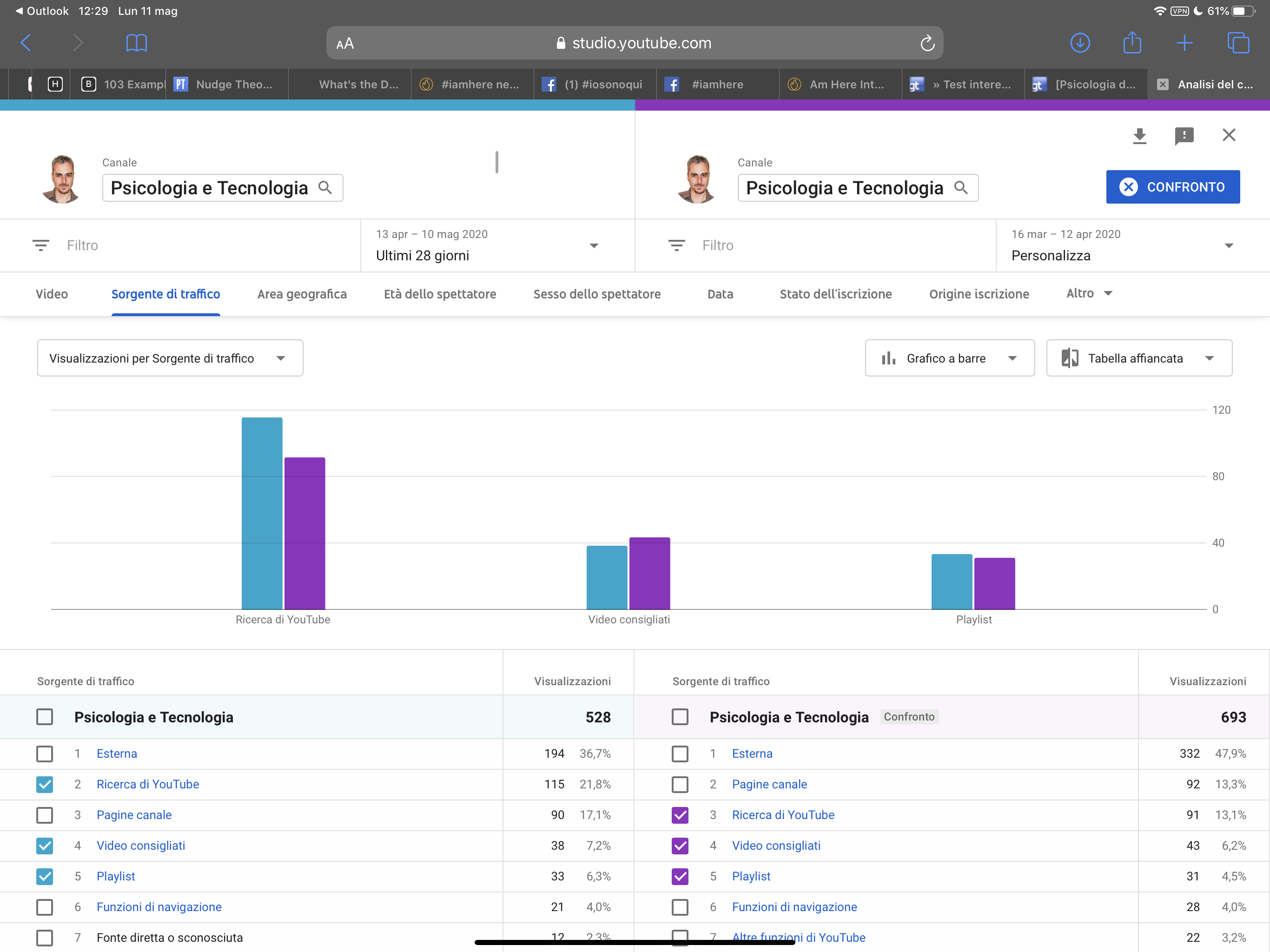Check left Pagine canale checkbox

[45, 815]
